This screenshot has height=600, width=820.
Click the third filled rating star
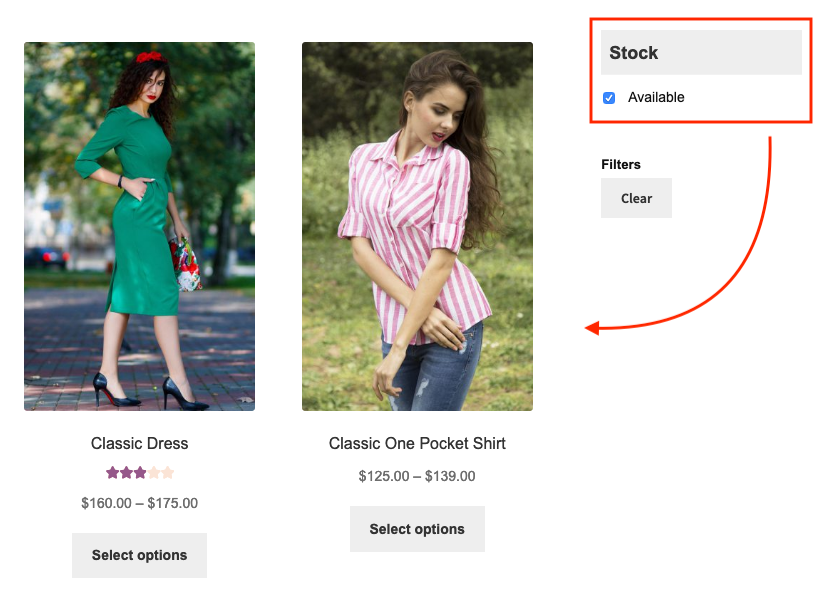point(140,473)
